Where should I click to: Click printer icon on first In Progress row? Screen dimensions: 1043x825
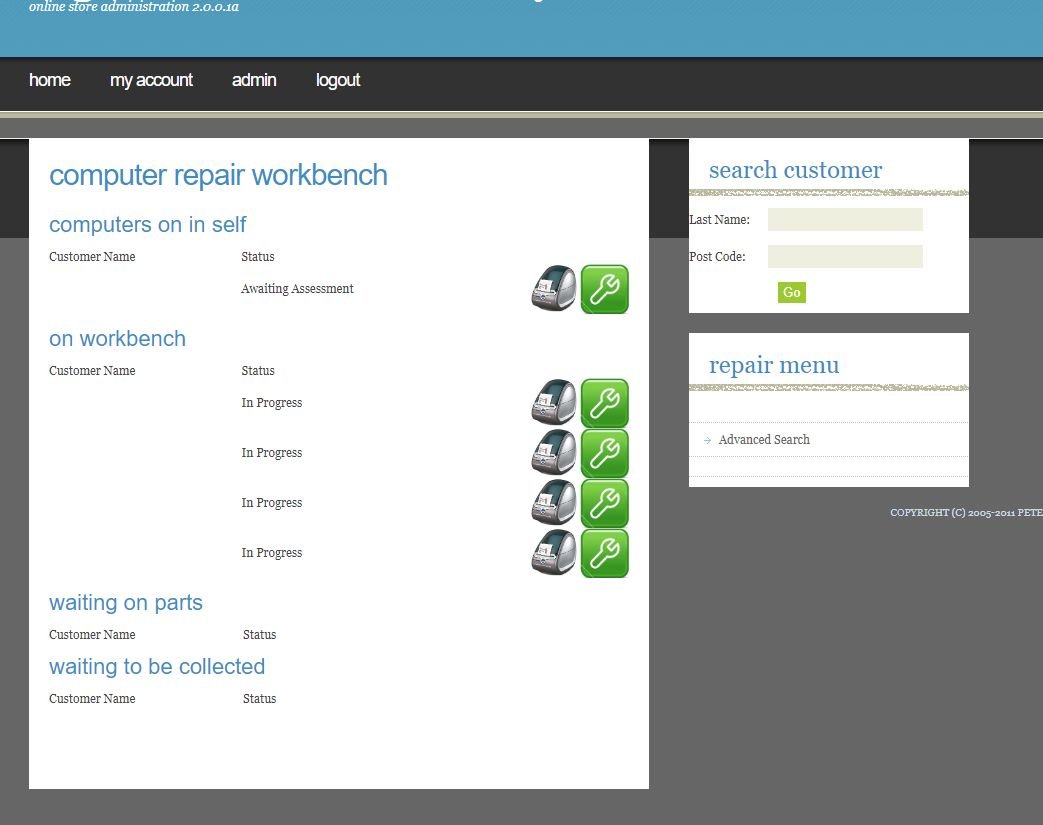pyautogui.click(x=554, y=403)
